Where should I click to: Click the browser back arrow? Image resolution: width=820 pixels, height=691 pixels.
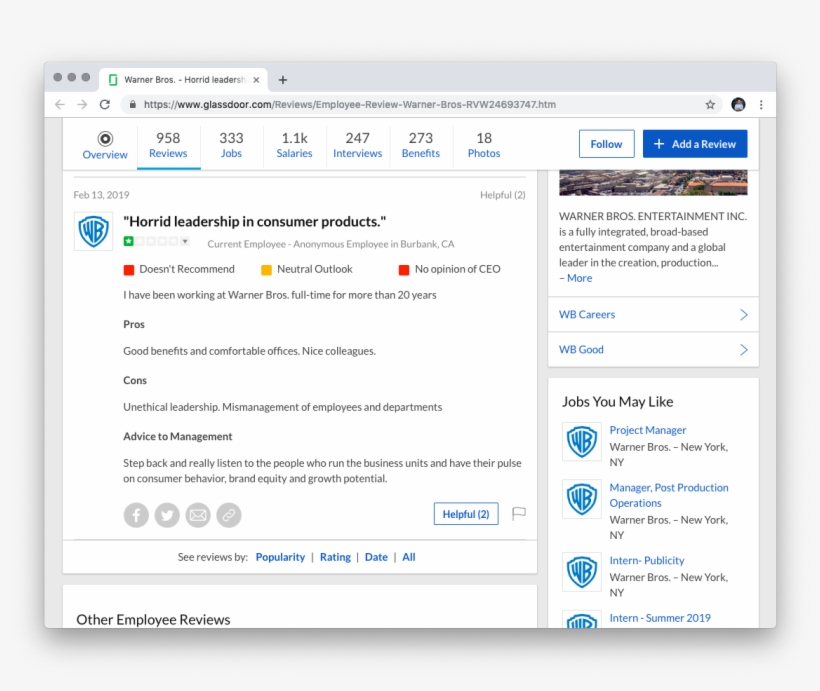coord(60,104)
